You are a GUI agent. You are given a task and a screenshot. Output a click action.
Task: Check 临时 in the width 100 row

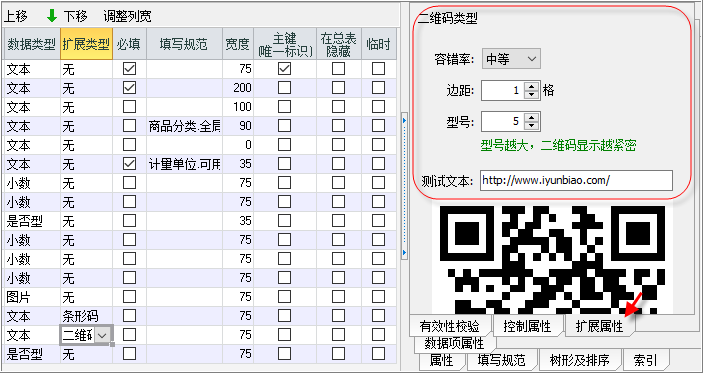pyautogui.click(x=378, y=106)
